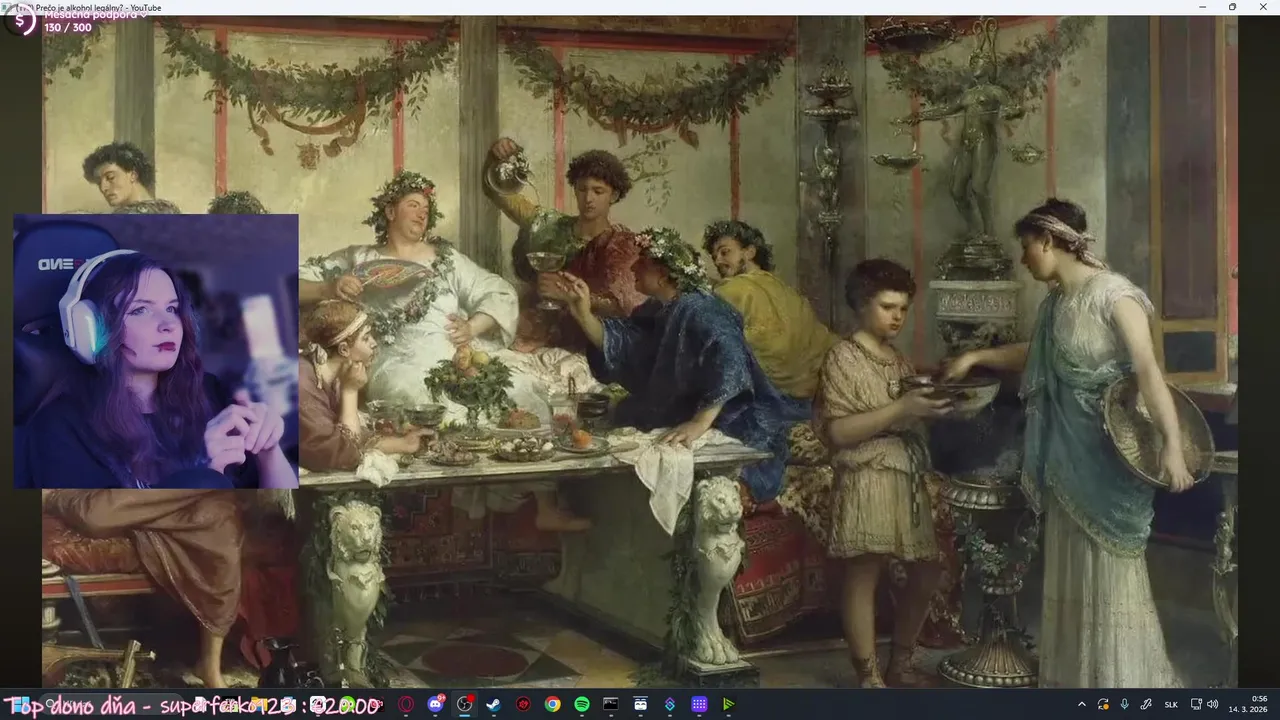Open the red round app icon next to Steam
The height and width of the screenshot is (720, 1280).
[523, 704]
